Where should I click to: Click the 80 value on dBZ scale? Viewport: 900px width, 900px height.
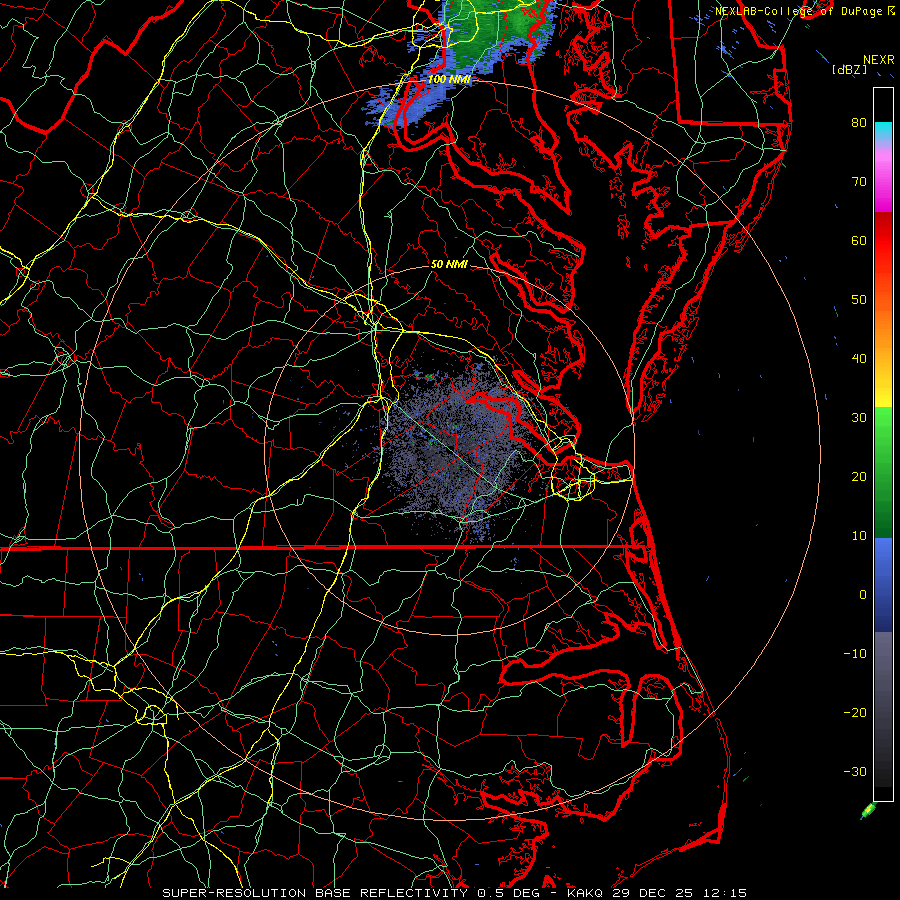click(859, 122)
